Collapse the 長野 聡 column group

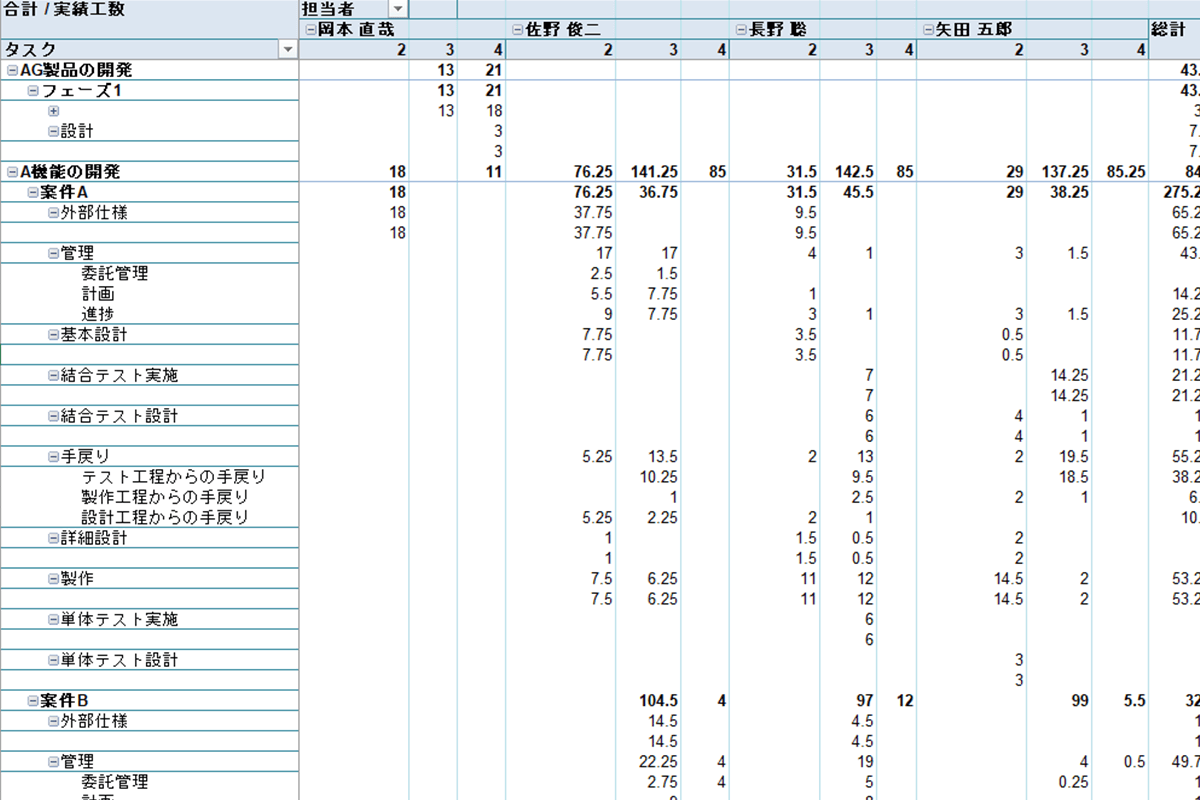[740, 30]
